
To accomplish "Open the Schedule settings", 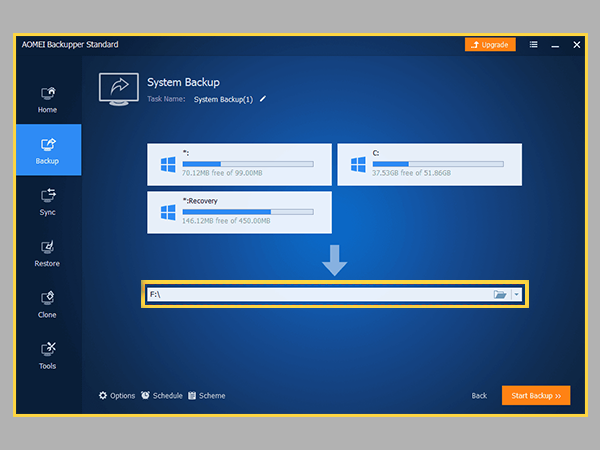I will coord(161,395).
